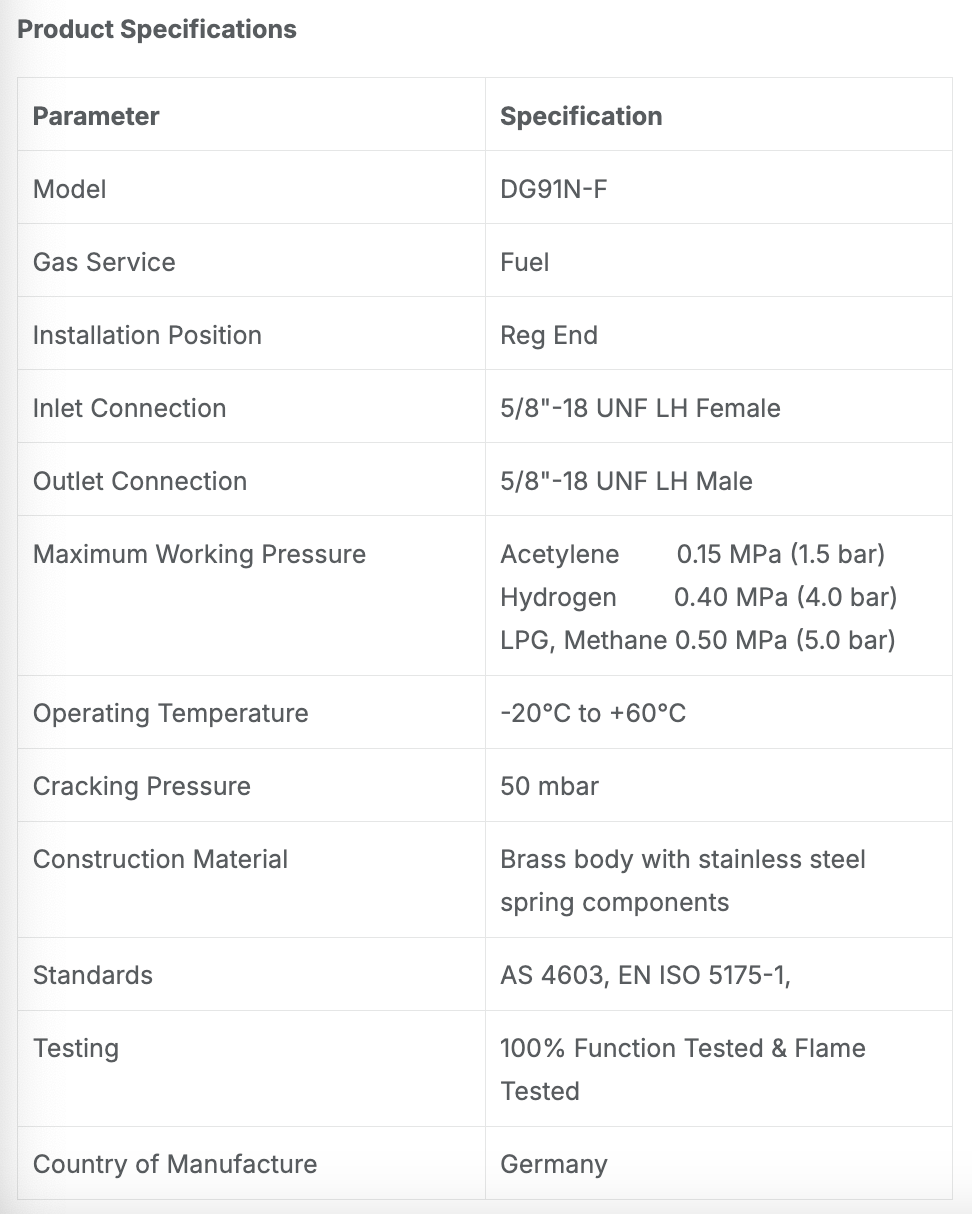The width and height of the screenshot is (972, 1214).
Task: Click the Reg End installation value
Action: pyautogui.click(x=549, y=335)
